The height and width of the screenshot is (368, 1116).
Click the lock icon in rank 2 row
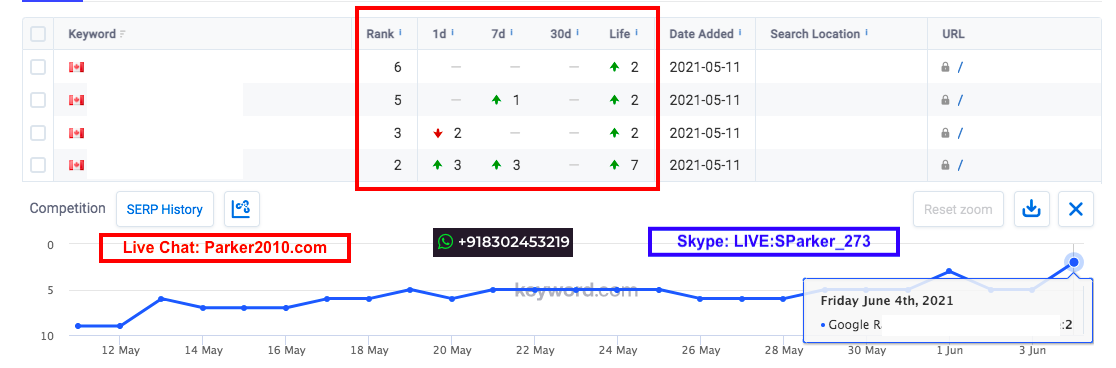tap(945, 166)
